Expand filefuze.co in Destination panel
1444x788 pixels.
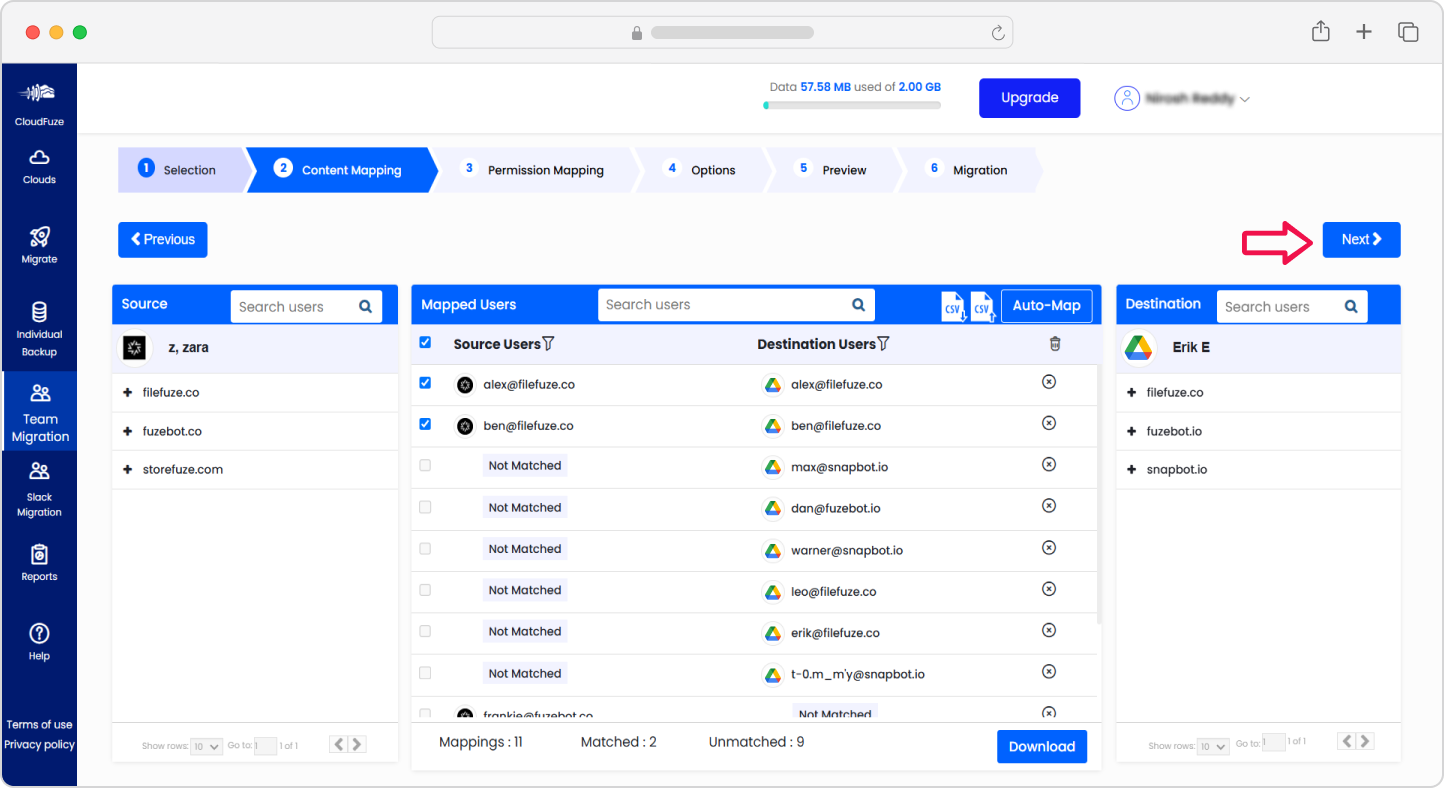(x=1131, y=393)
